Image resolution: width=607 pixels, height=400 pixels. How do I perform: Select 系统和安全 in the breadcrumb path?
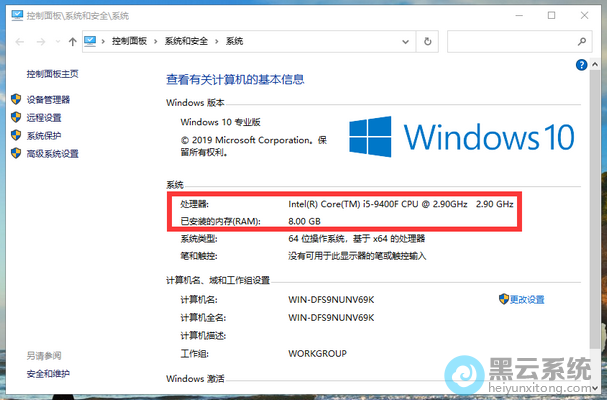[187, 42]
